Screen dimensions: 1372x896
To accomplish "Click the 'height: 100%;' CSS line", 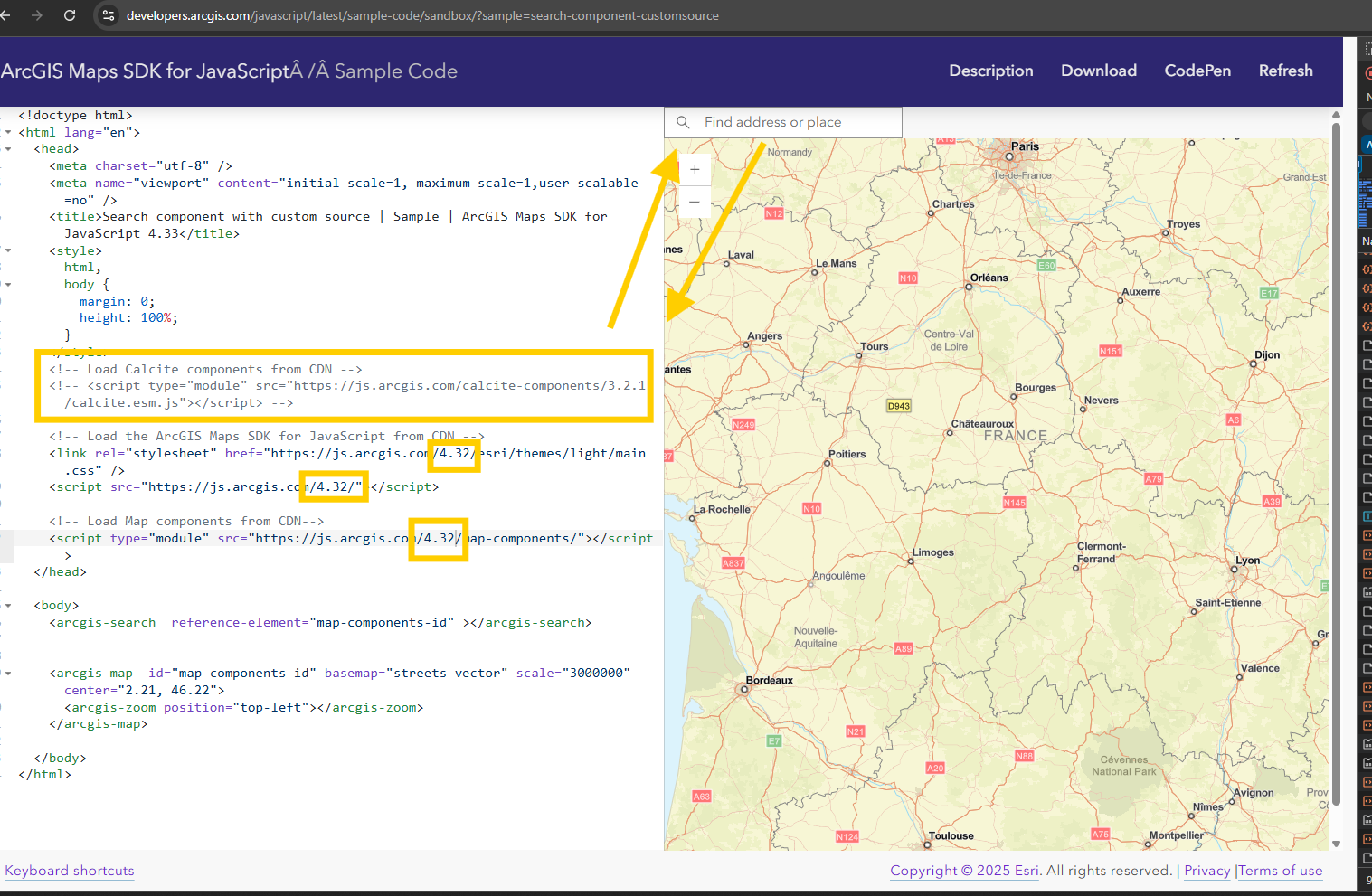I will [x=128, y=318].
